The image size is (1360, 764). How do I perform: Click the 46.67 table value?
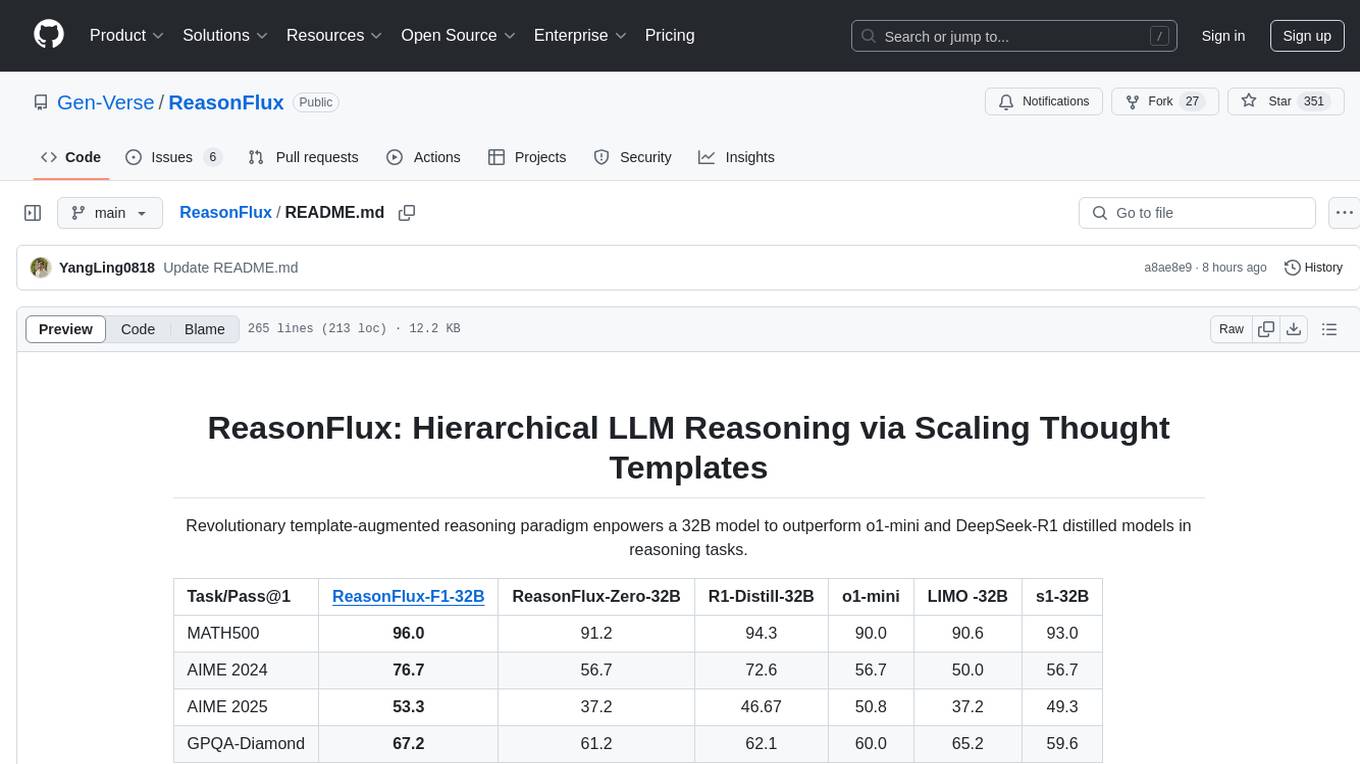point(761,707)
